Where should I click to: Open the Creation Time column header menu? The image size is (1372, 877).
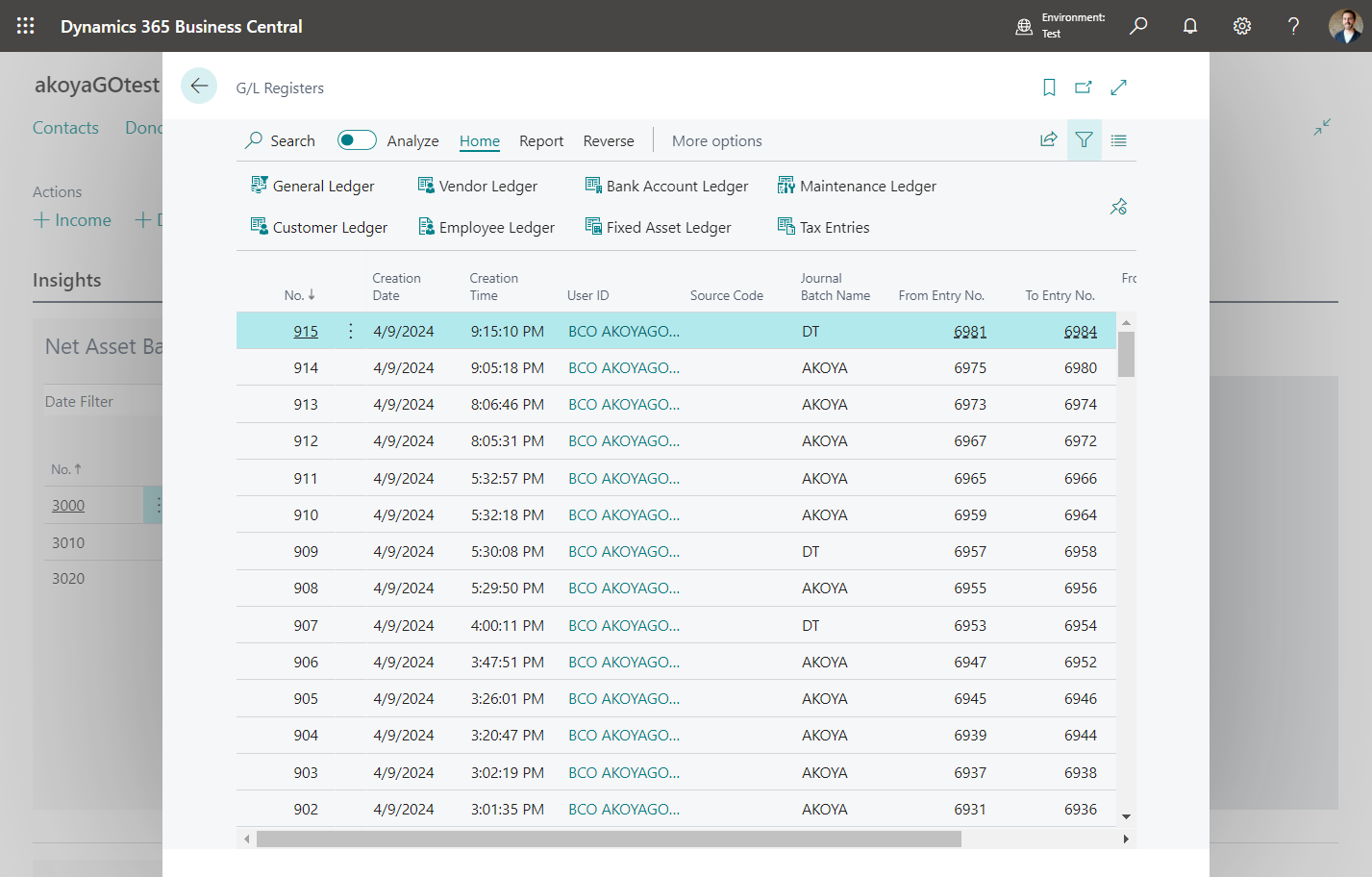pos(493,287)
